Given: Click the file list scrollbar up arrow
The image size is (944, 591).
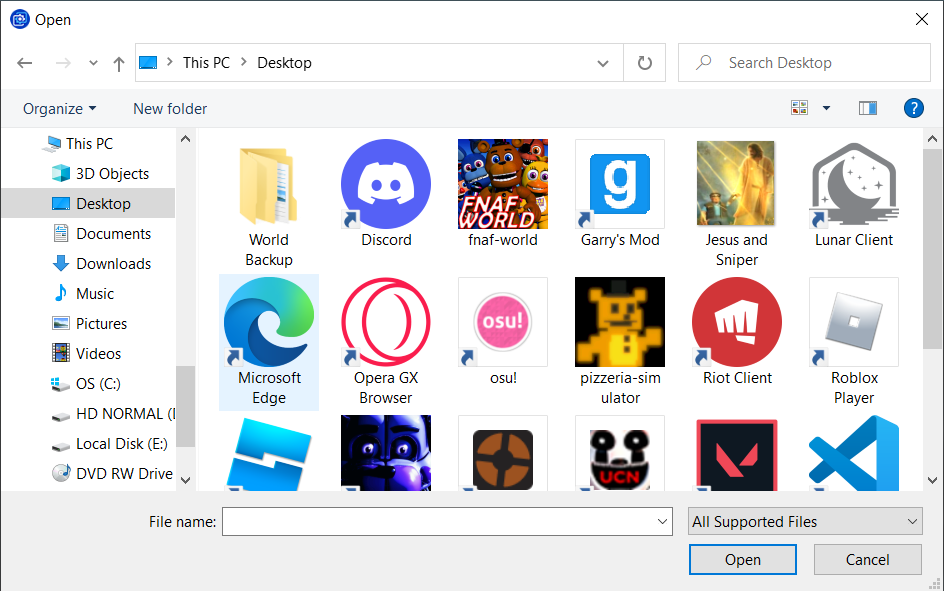Looking at the screenshot, I should [x=932, y=139].
